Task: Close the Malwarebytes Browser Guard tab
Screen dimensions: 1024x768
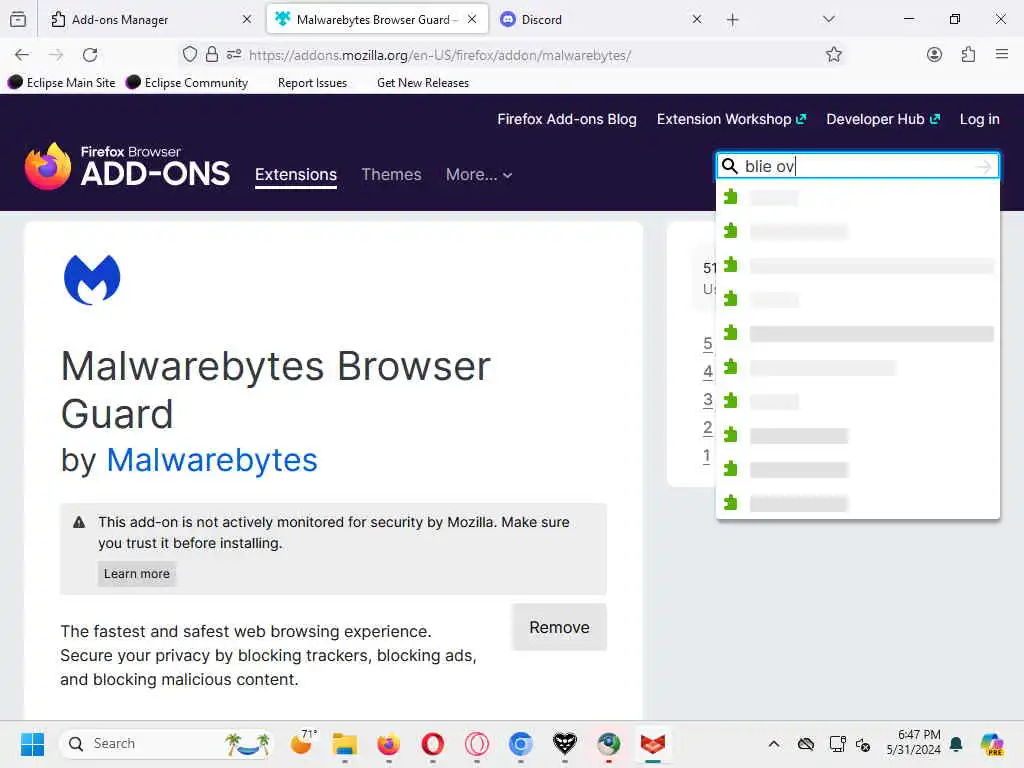Action: pyautogui.click(x=472, y=20)
